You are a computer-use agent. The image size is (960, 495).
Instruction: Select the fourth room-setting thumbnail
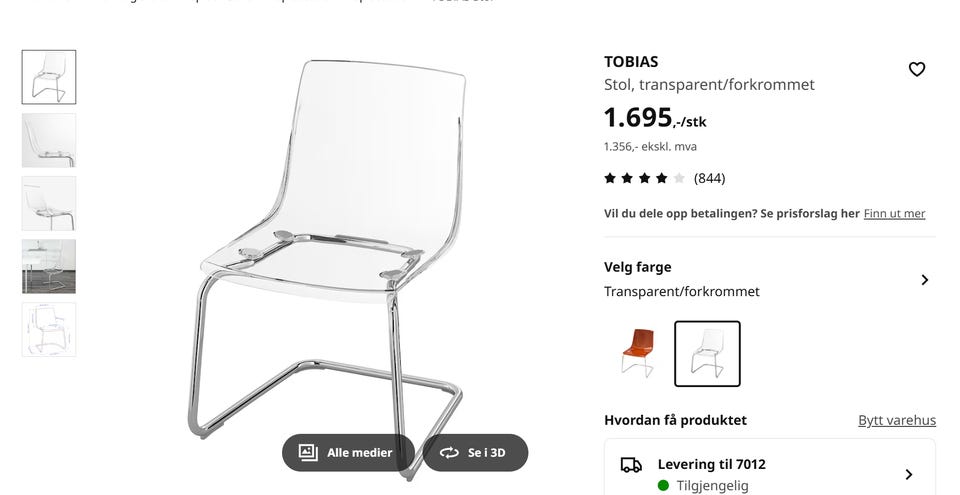(x=49, y=266)
